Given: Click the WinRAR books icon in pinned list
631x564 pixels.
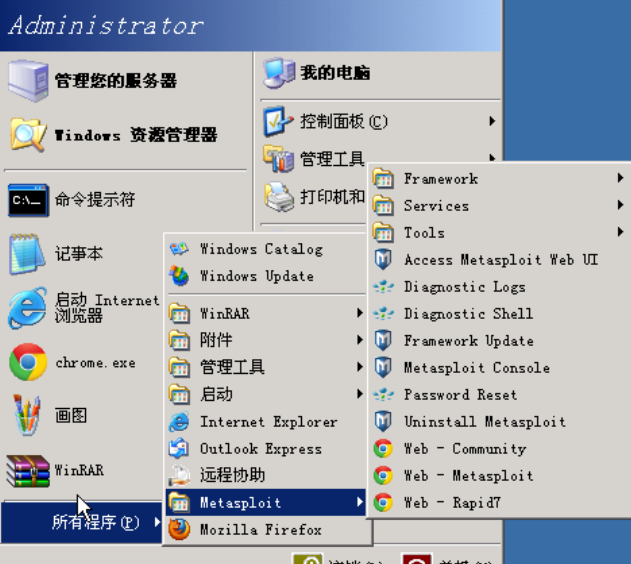Looking at the screenshot, I should pos(28,470).
